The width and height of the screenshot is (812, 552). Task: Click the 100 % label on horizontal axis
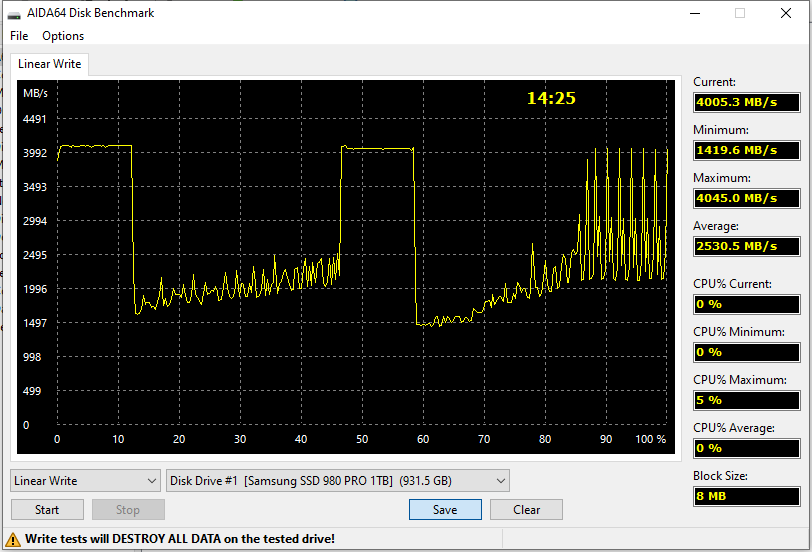tap(650, 439)
